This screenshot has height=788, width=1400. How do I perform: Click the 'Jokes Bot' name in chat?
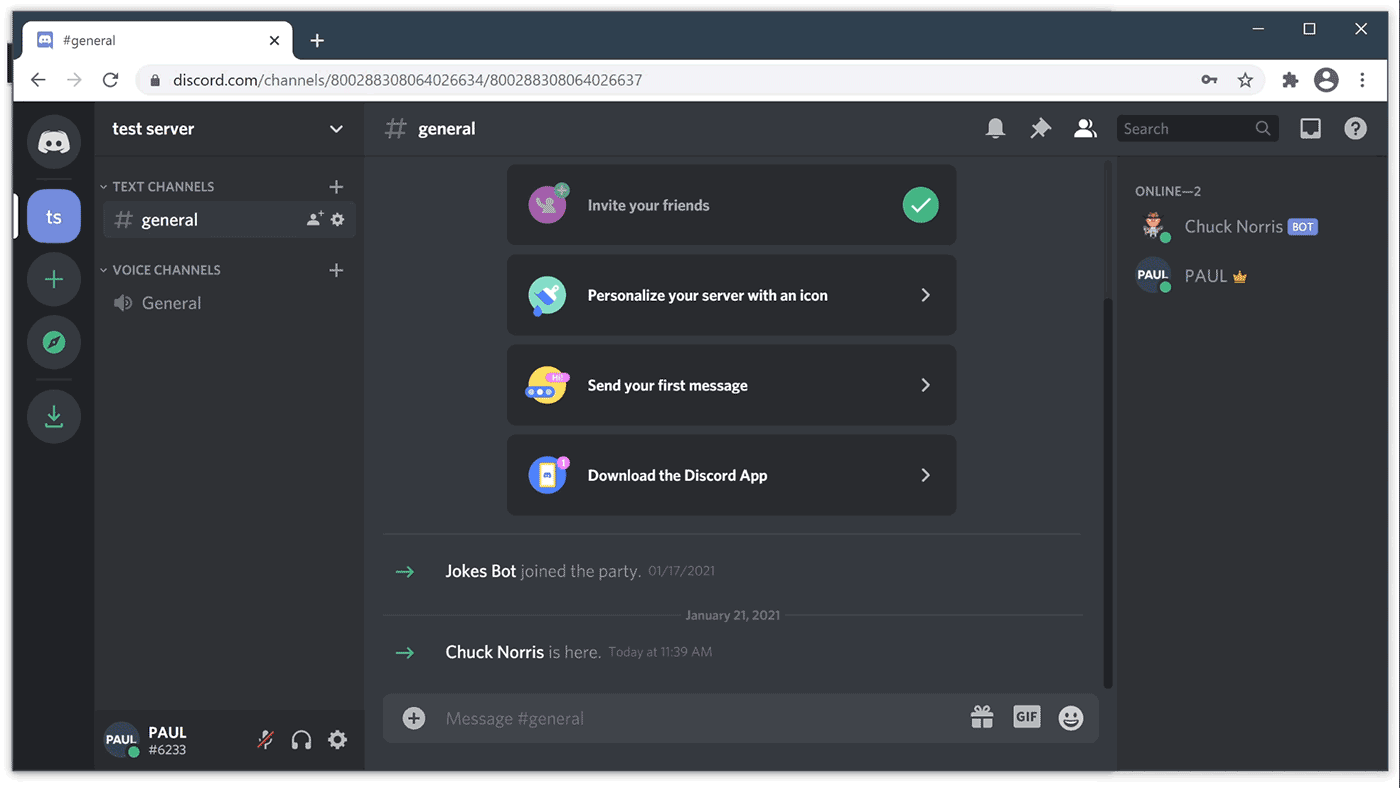click(x=481, y=571)
